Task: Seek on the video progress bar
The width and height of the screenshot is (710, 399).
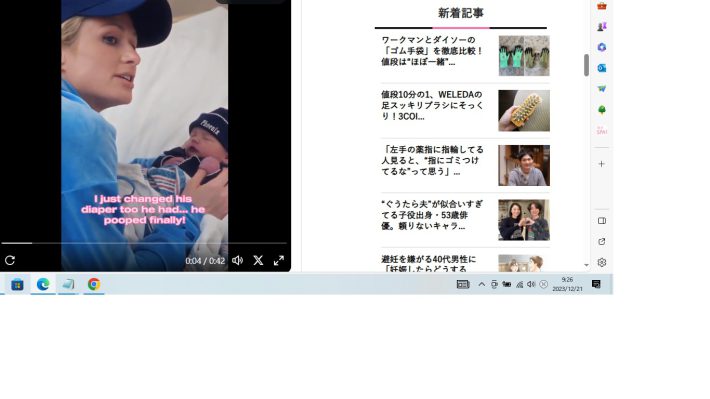Action: [x=144, y=243]
